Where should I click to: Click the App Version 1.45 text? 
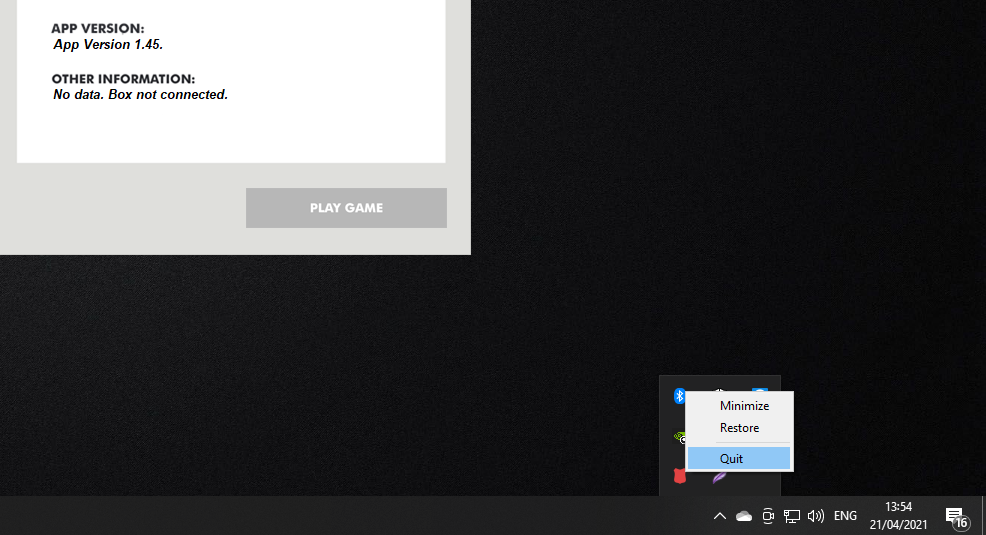pos(108,45)
